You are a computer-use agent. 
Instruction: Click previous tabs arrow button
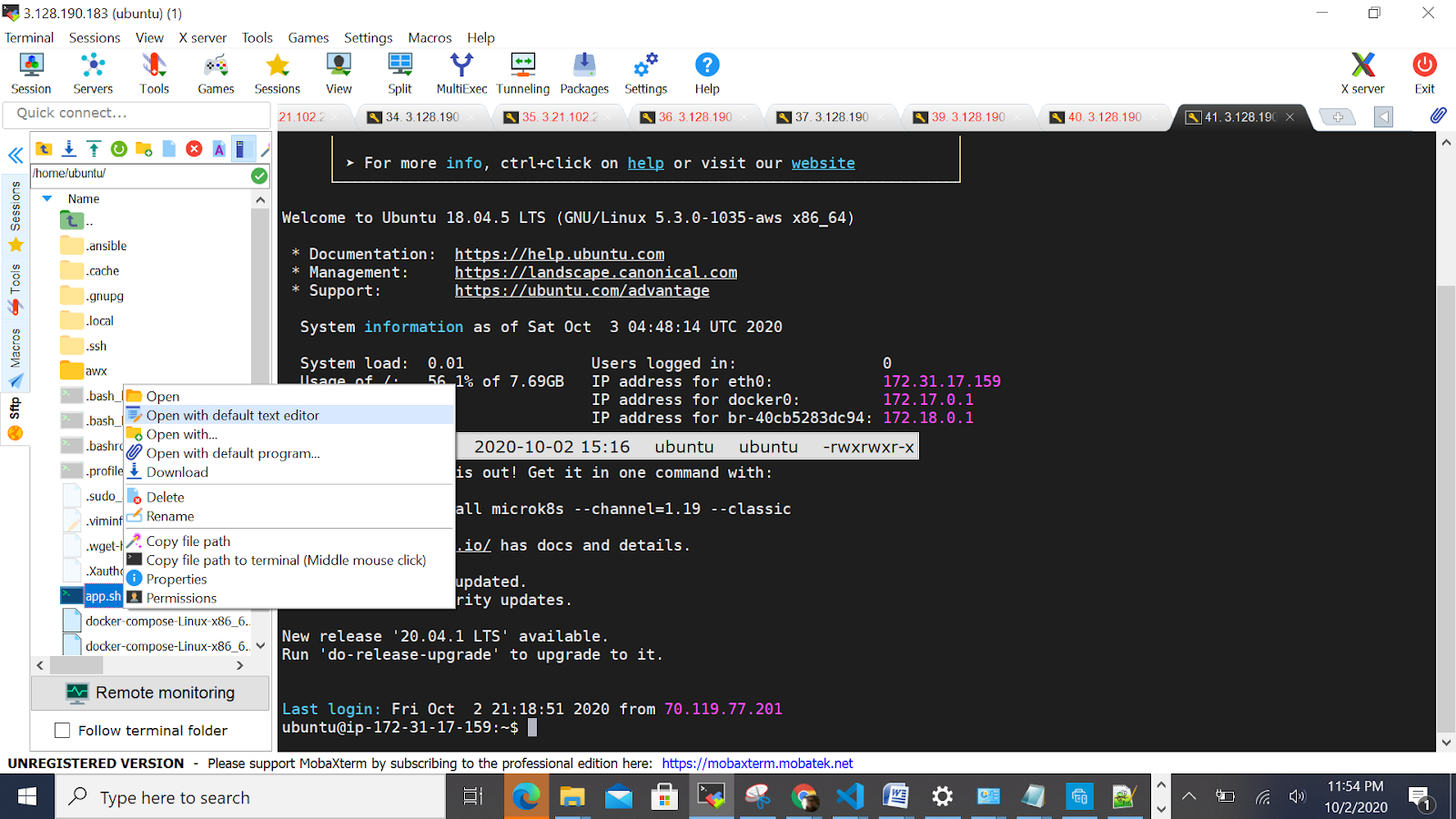click(1383, 116)
